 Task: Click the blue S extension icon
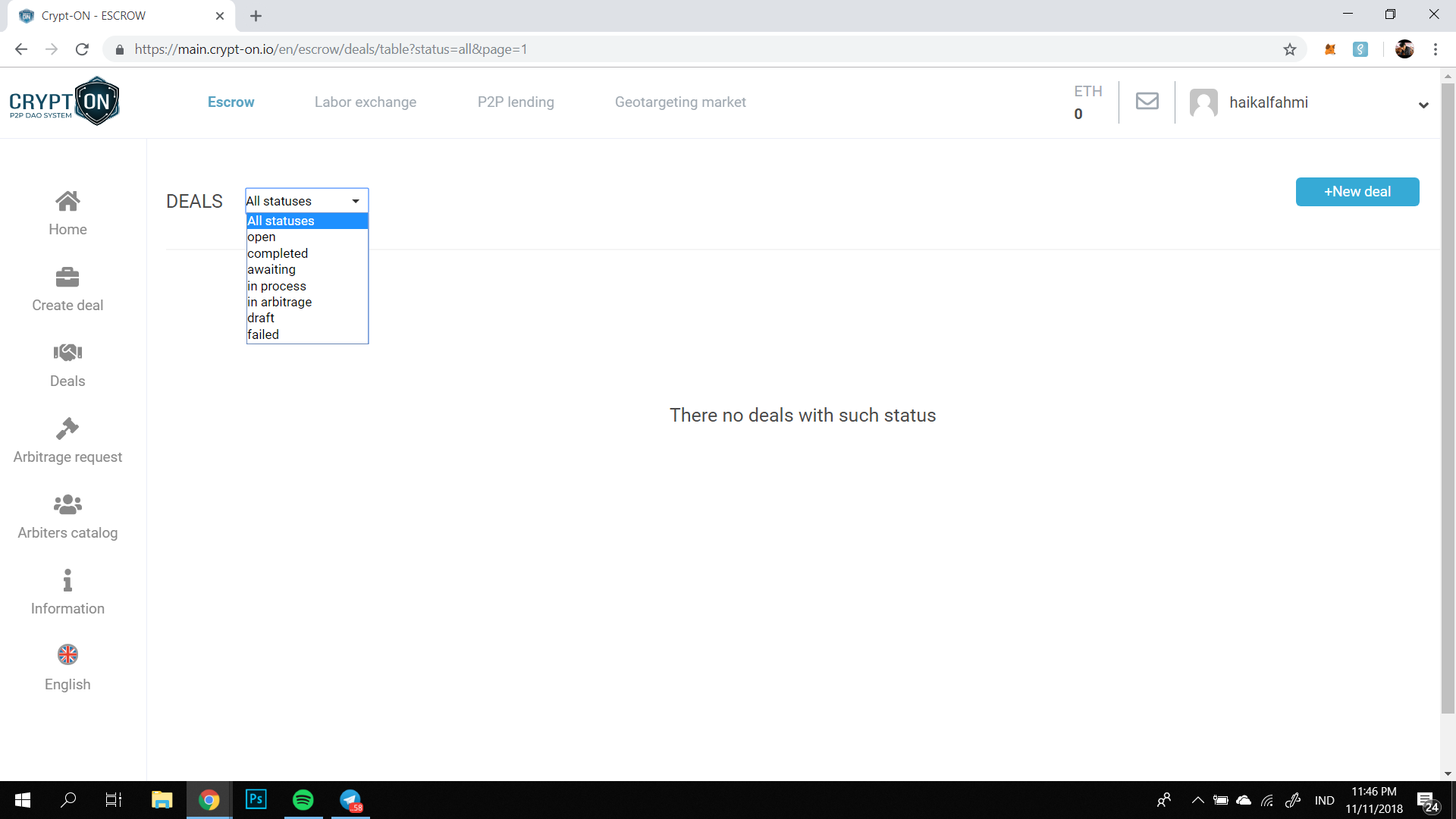click(x=1360, y=49)
